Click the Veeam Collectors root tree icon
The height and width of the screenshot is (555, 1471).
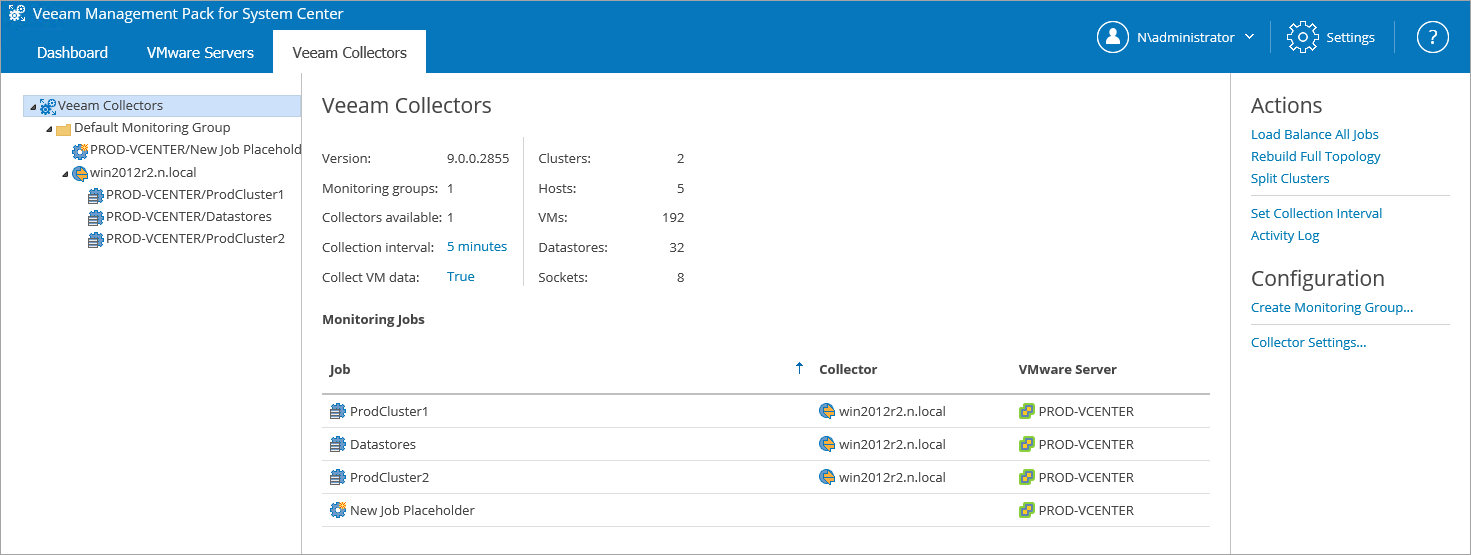pyautogui.click(x=48, y=106)
